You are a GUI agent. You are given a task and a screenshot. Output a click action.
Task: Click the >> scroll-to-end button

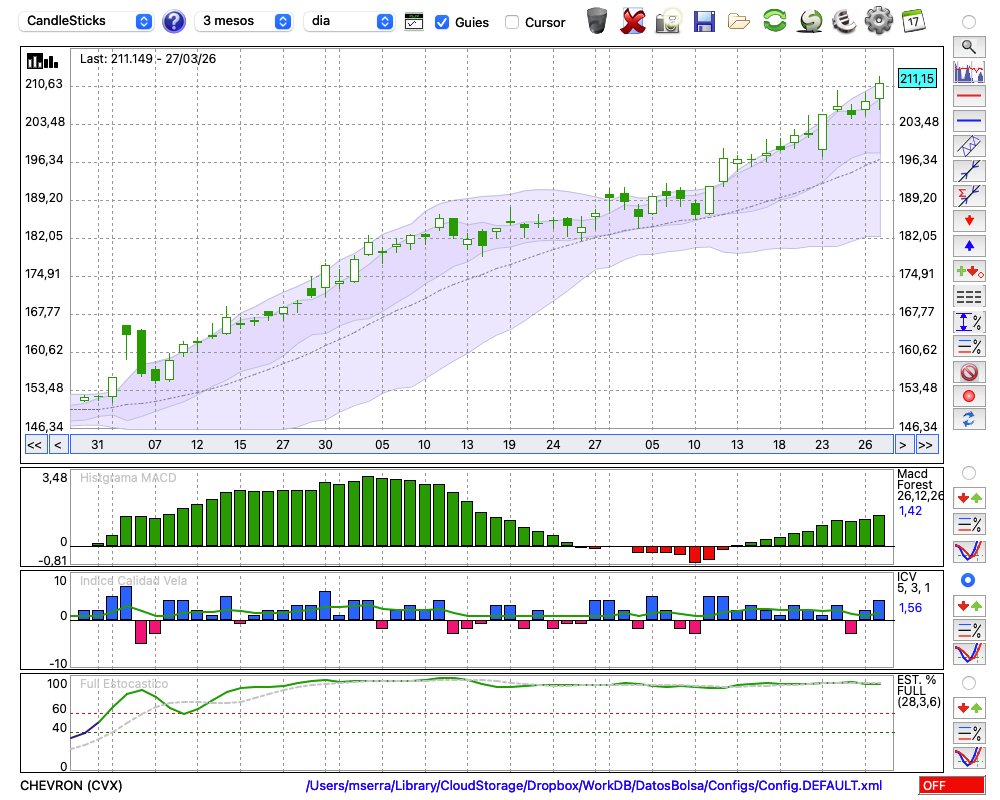pyautogui.click(x=927, y=445)
